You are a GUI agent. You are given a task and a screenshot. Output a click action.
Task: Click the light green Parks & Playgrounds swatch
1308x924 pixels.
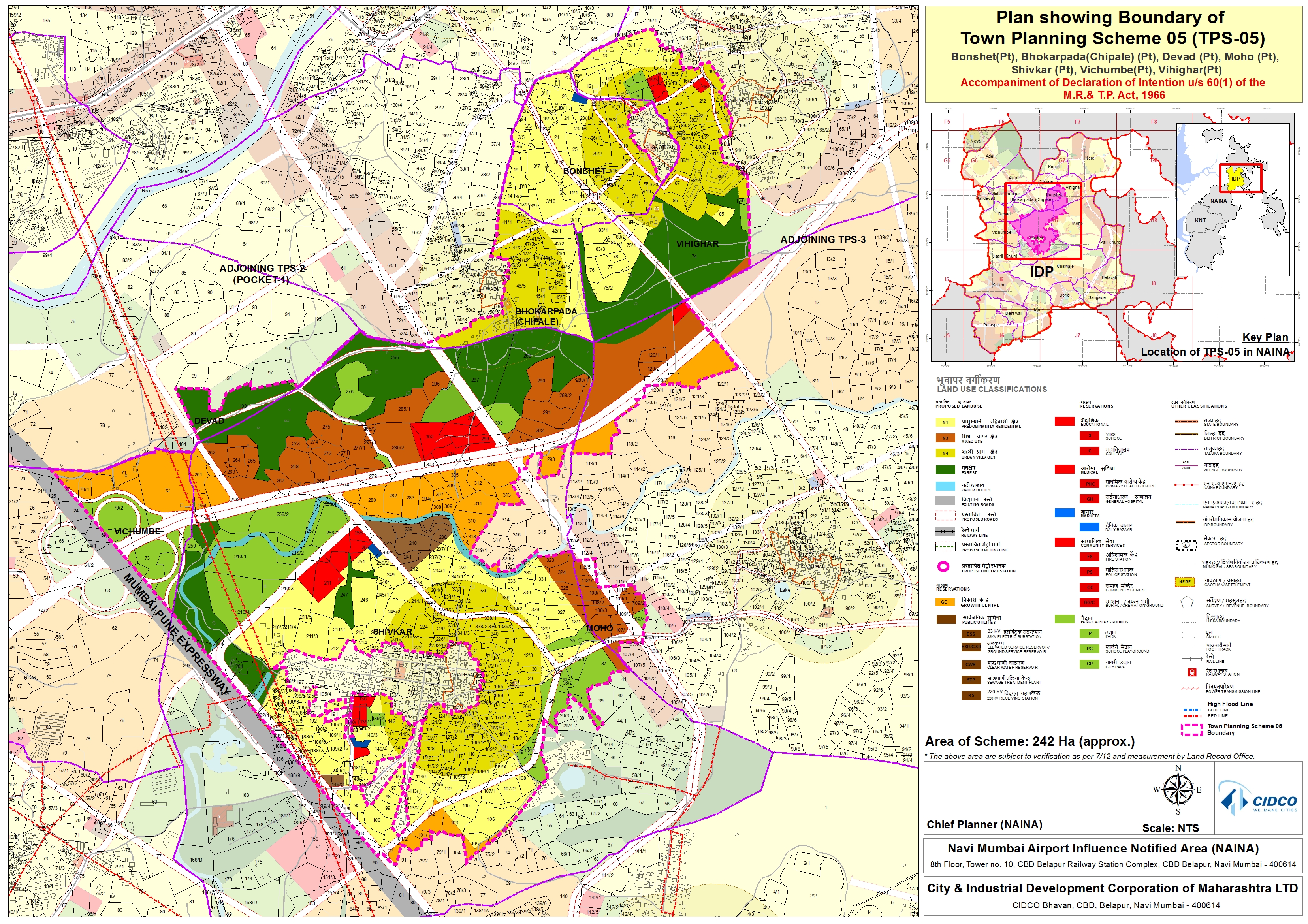pyautogui.click(x=1064, y=619)
